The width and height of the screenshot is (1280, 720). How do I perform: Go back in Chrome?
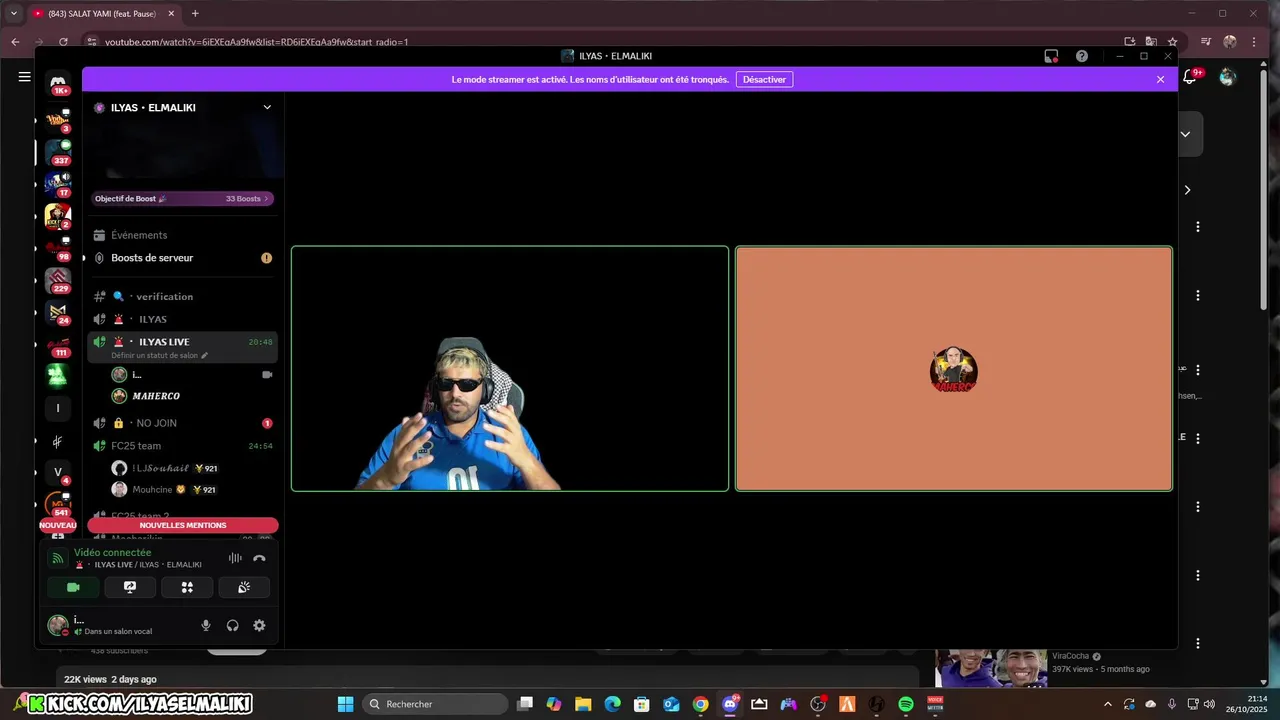point(15,42)
